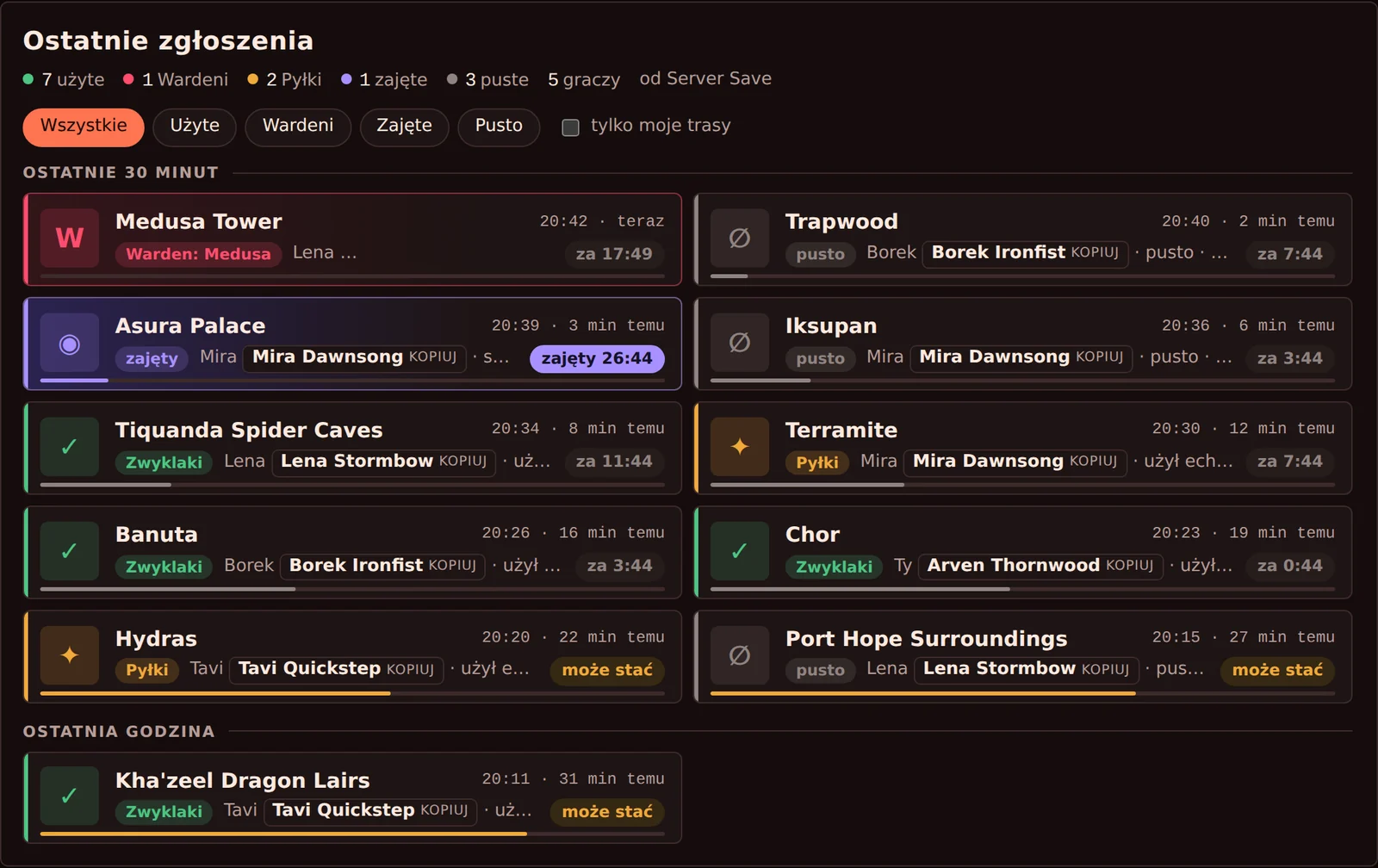Copy Arven Thornwood name in Chor card
This screenshot has width=1378, height=868.
[1040, 566]
